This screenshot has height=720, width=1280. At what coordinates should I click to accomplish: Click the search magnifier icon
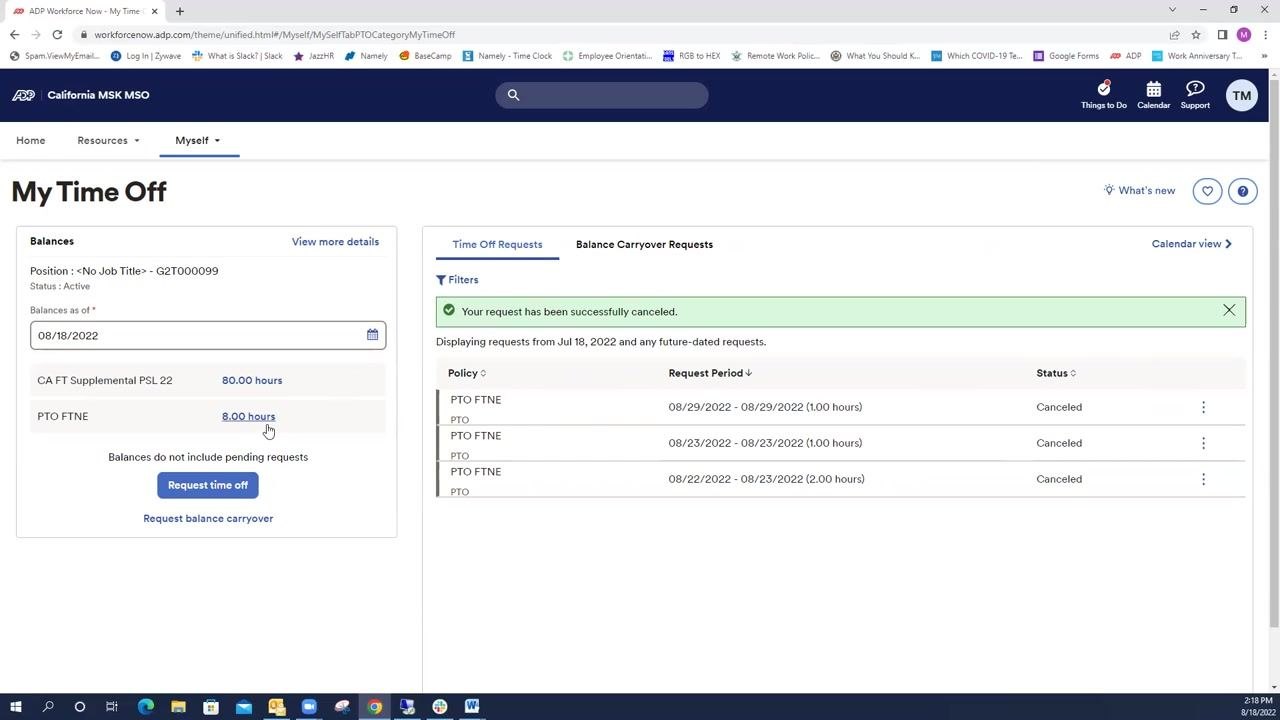[x=513, y=95]
